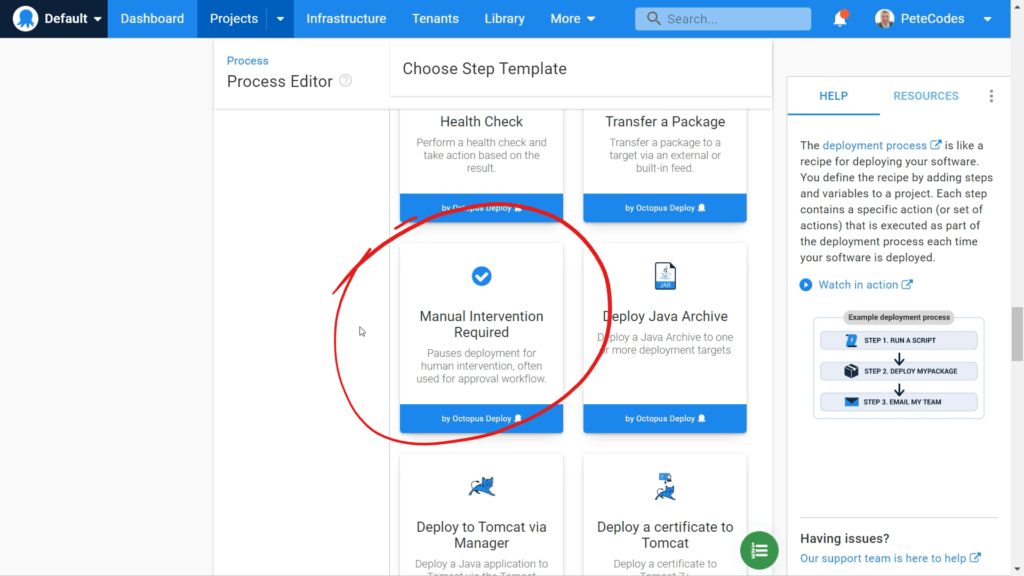The image size is (1024, 576).
Task: Open the Tenants menu
Action: [x=435, y=18]
